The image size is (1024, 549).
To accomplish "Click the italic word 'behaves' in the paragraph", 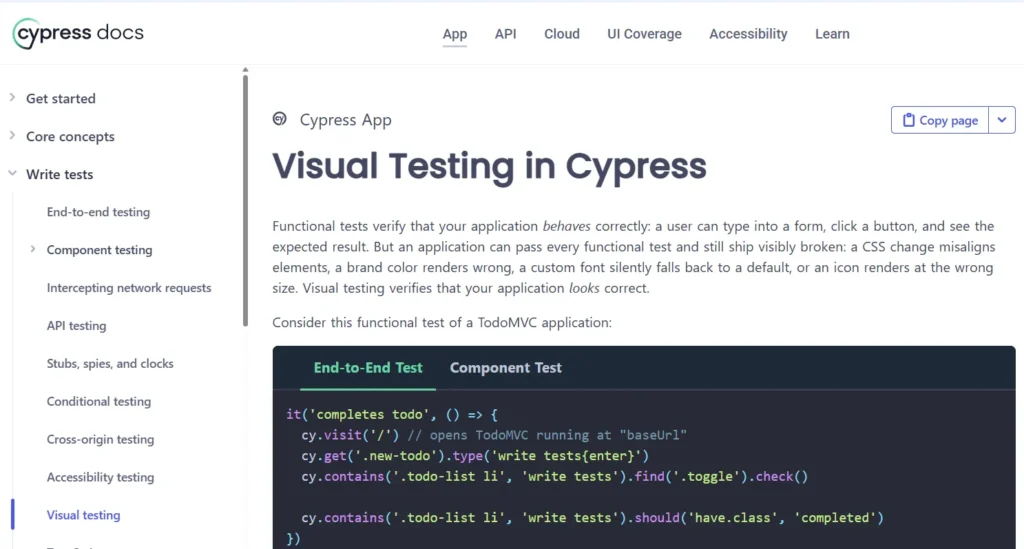I will click(566, 227).
